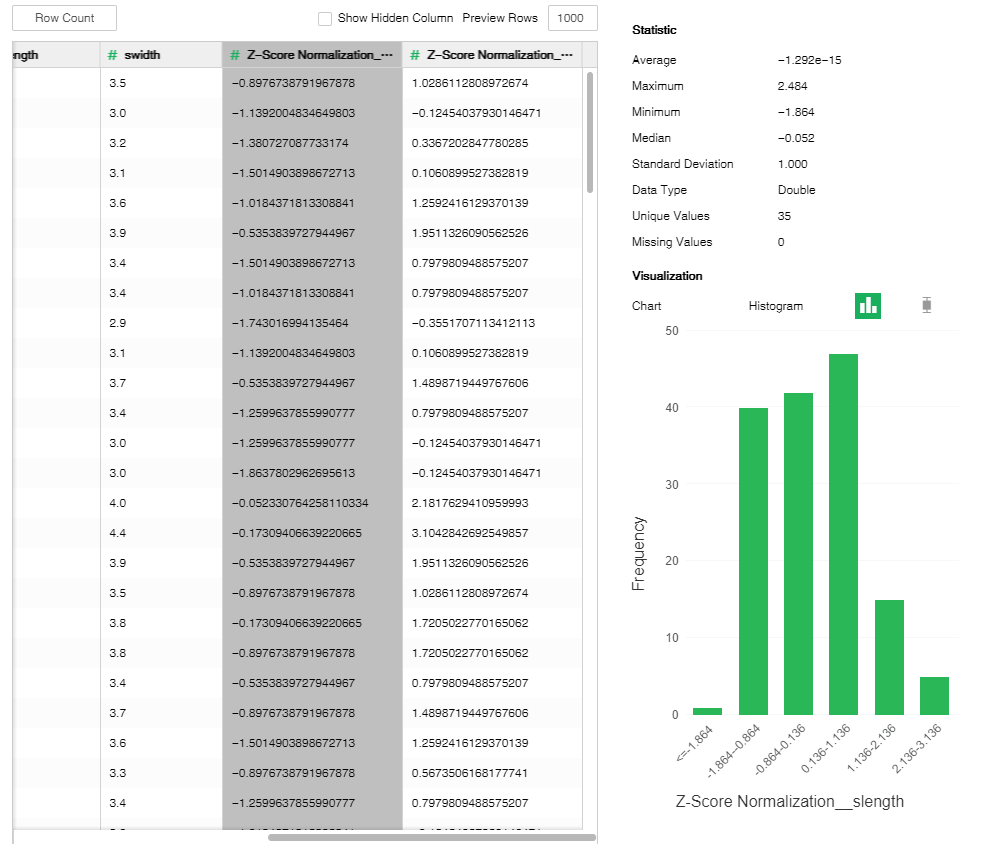
Task: Click the histogram bar for <=-1.864
Action: tap(707, 711)
